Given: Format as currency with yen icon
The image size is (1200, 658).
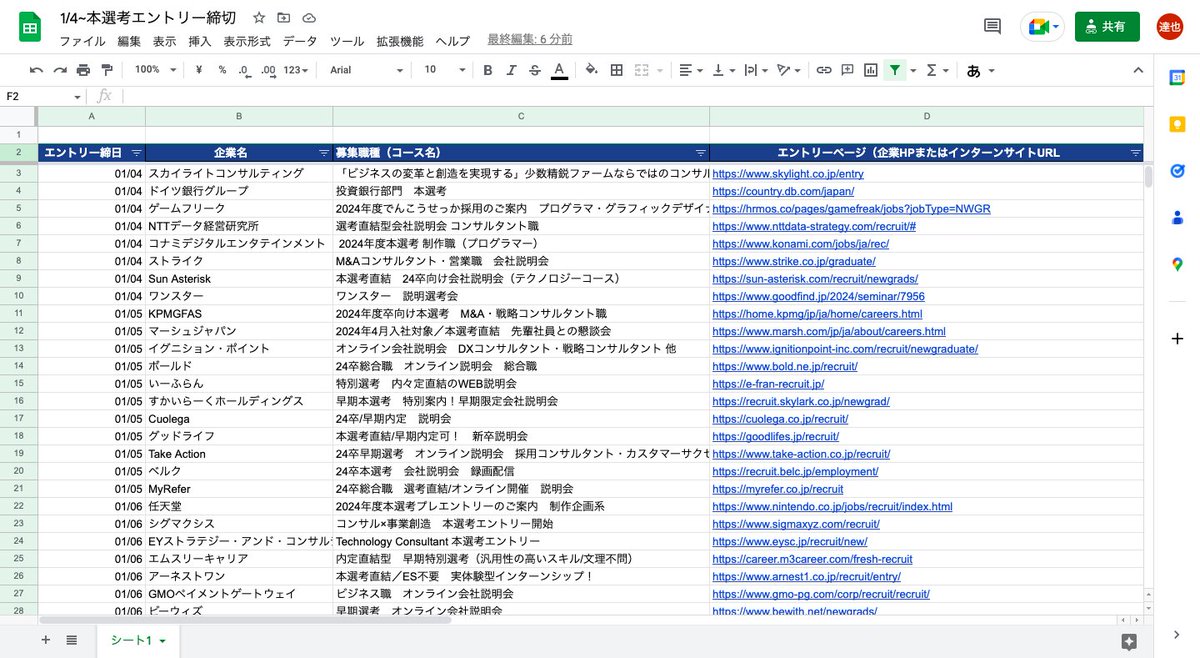Looking at the screenshot, I should [x=199, y=70].
